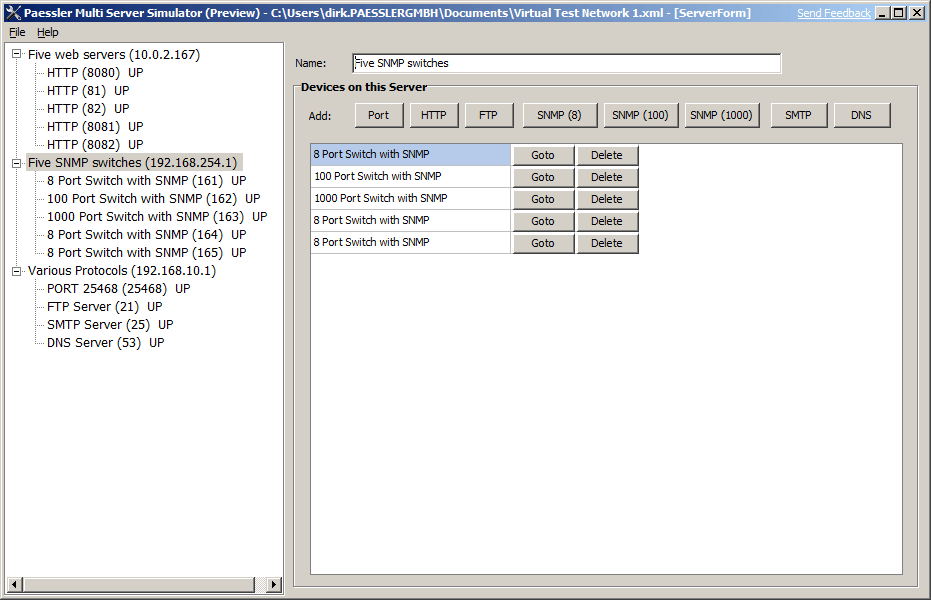Image resolution: width=931 pixels, height=600 pixels.
Task: Add a DNS device
Action: click(x=861, y=114)
